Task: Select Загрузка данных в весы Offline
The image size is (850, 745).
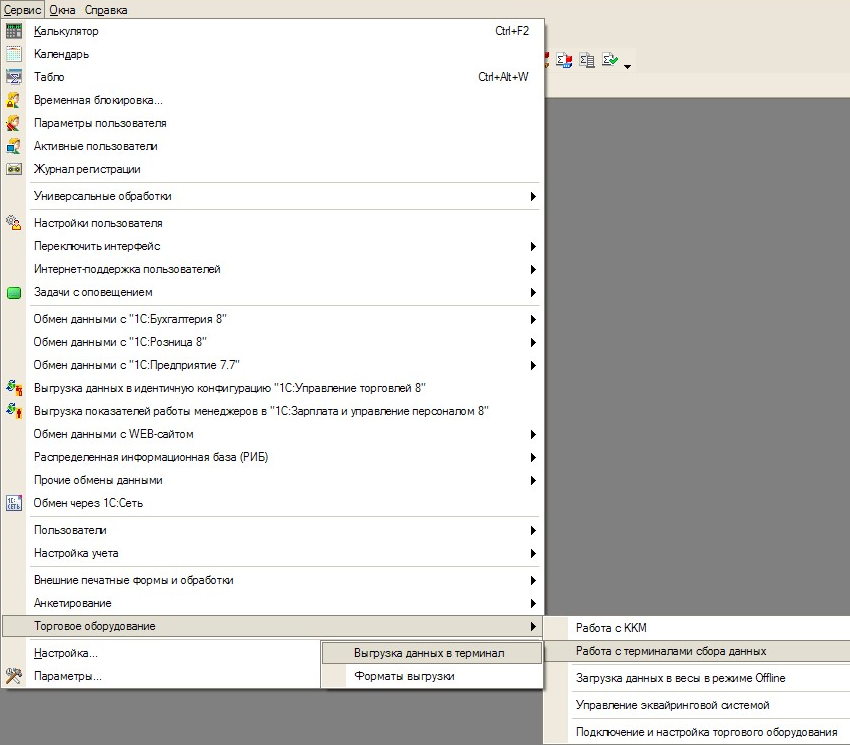Action: (x=697, y=678)
